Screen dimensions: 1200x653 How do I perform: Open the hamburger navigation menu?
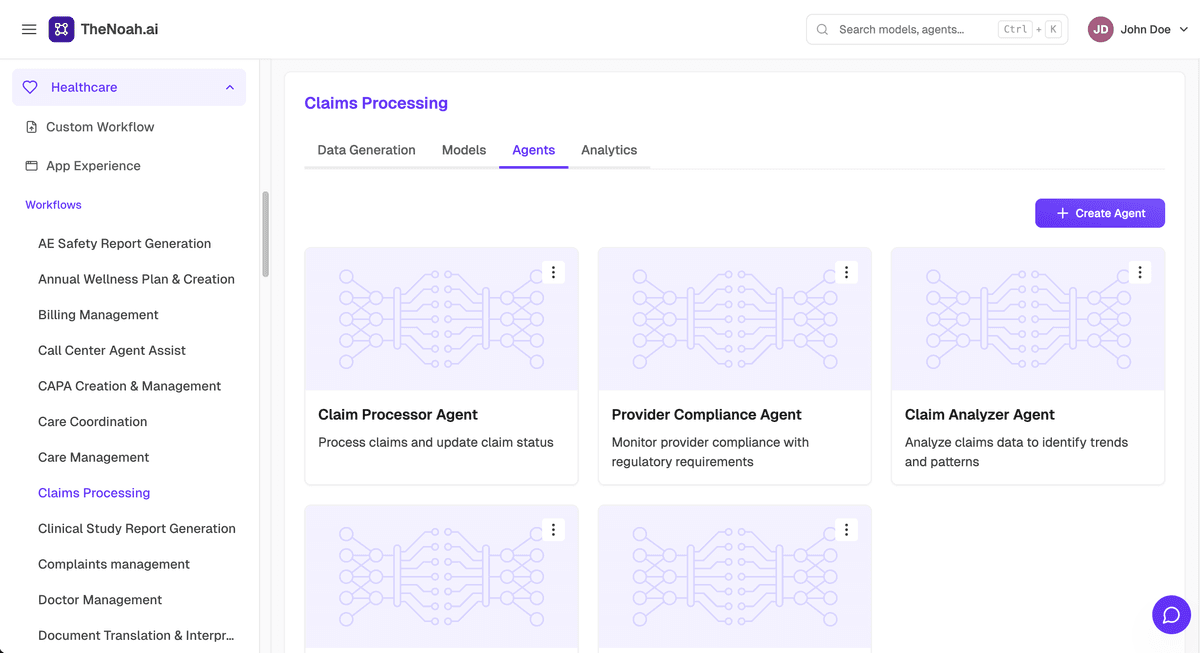click(x=29, y=29)
